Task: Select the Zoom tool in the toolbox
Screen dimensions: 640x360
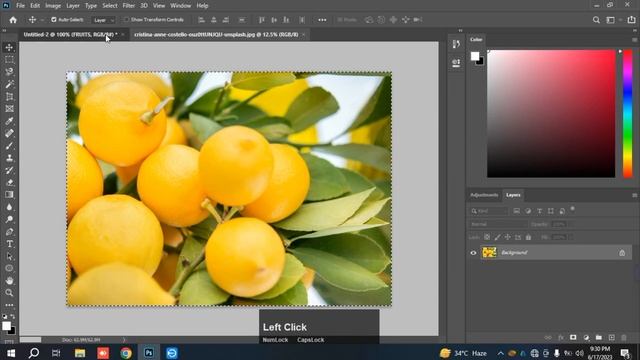Action: point(9,293)
